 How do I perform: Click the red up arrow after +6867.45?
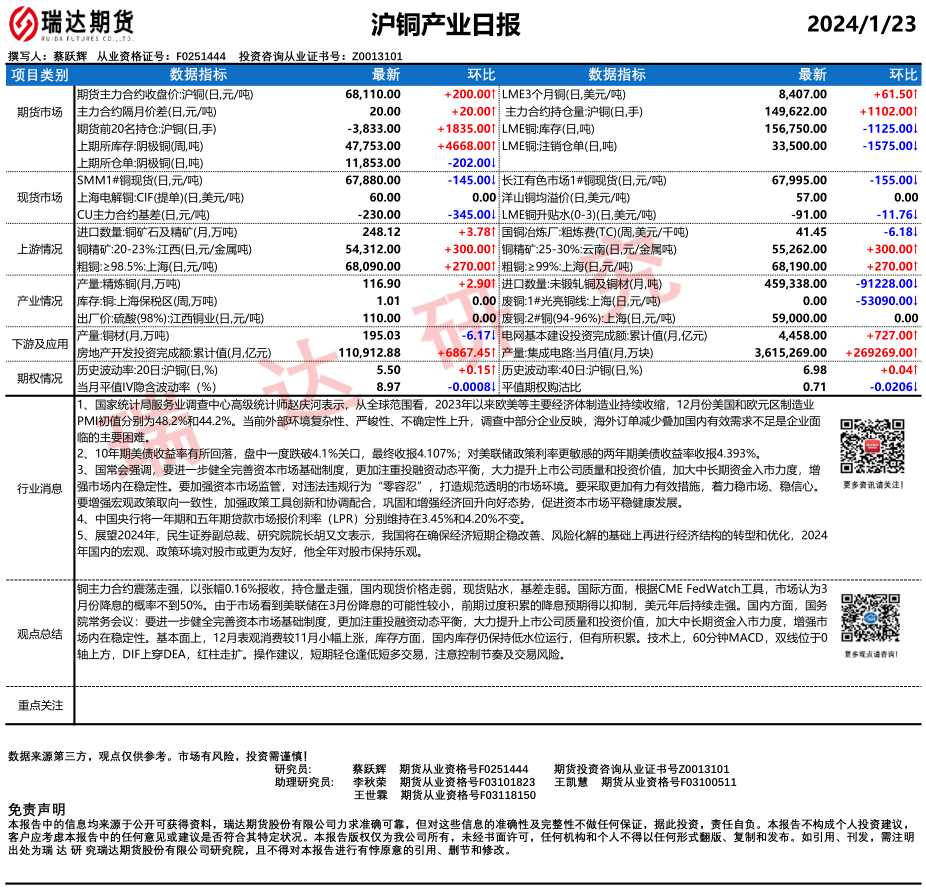tap(493, 353)
